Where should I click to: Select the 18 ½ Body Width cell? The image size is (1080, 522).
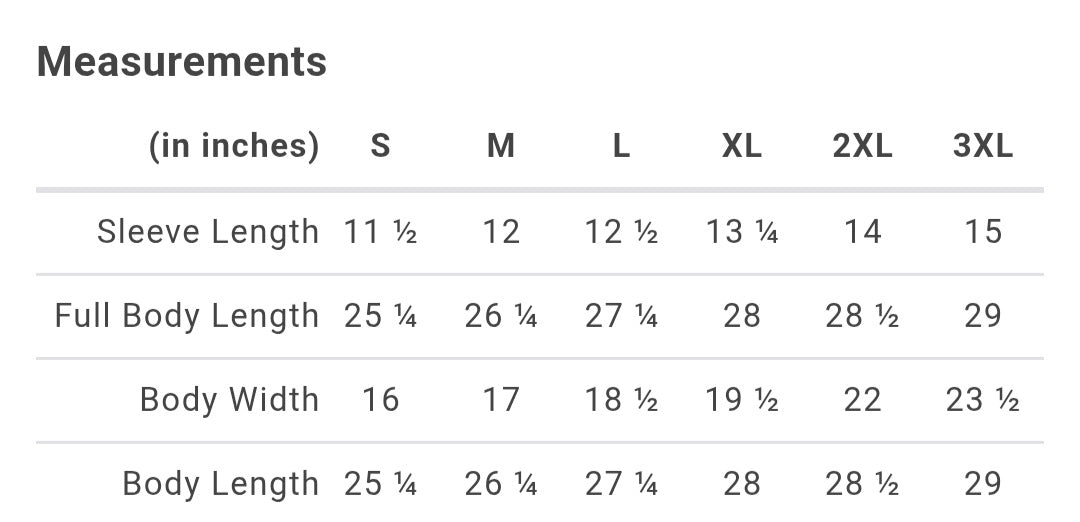[621, 400]
